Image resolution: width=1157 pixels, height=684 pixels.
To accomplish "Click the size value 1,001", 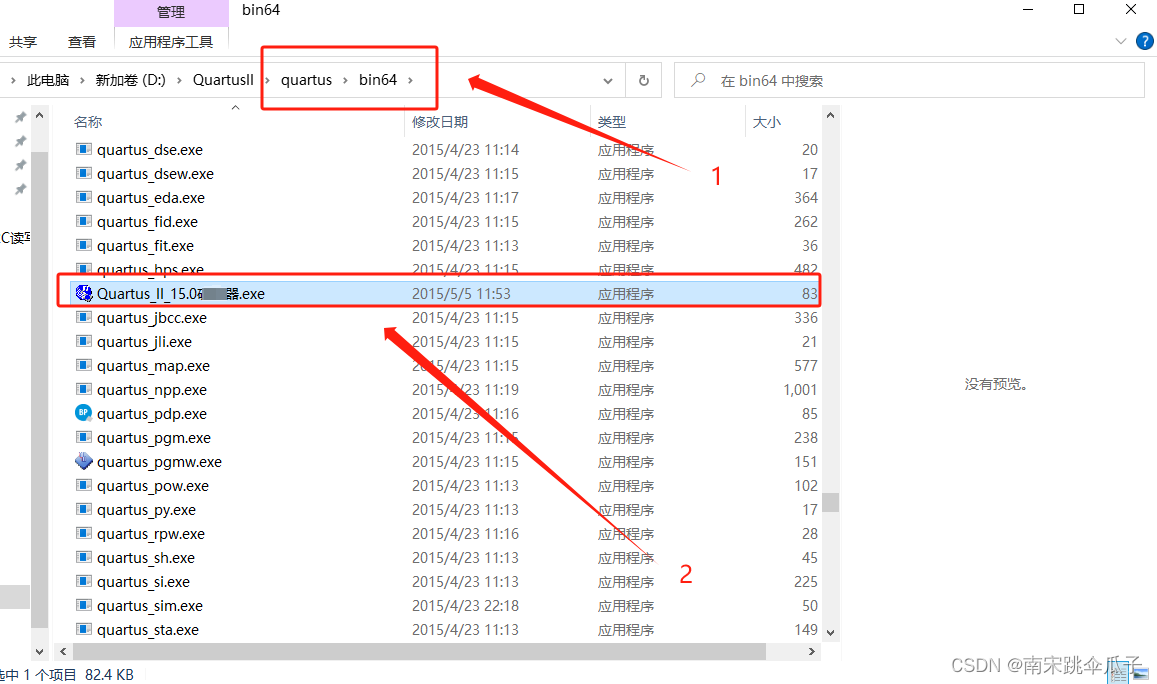I will click(x=800, y=390).
